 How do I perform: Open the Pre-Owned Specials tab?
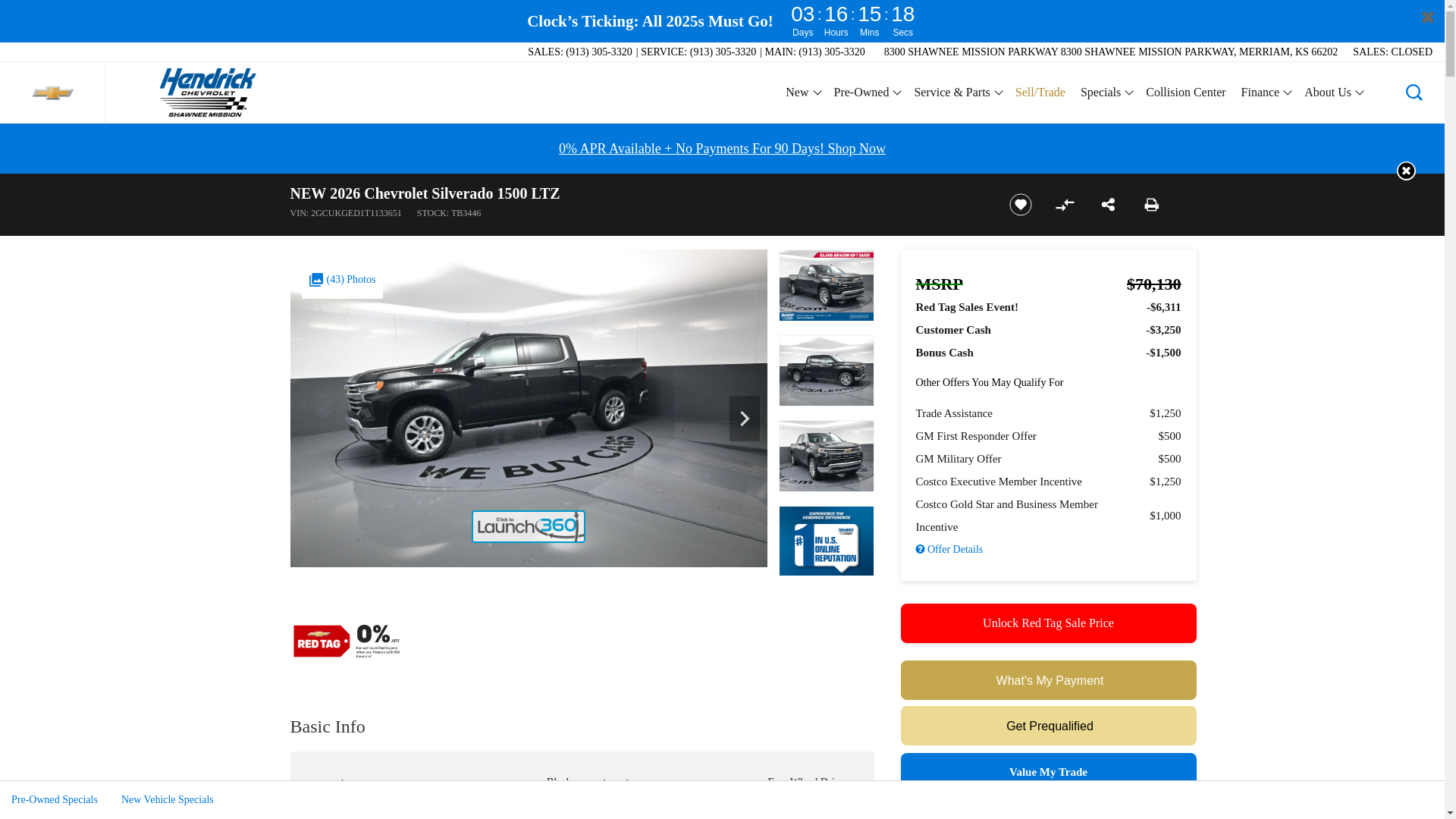(55, 800)
